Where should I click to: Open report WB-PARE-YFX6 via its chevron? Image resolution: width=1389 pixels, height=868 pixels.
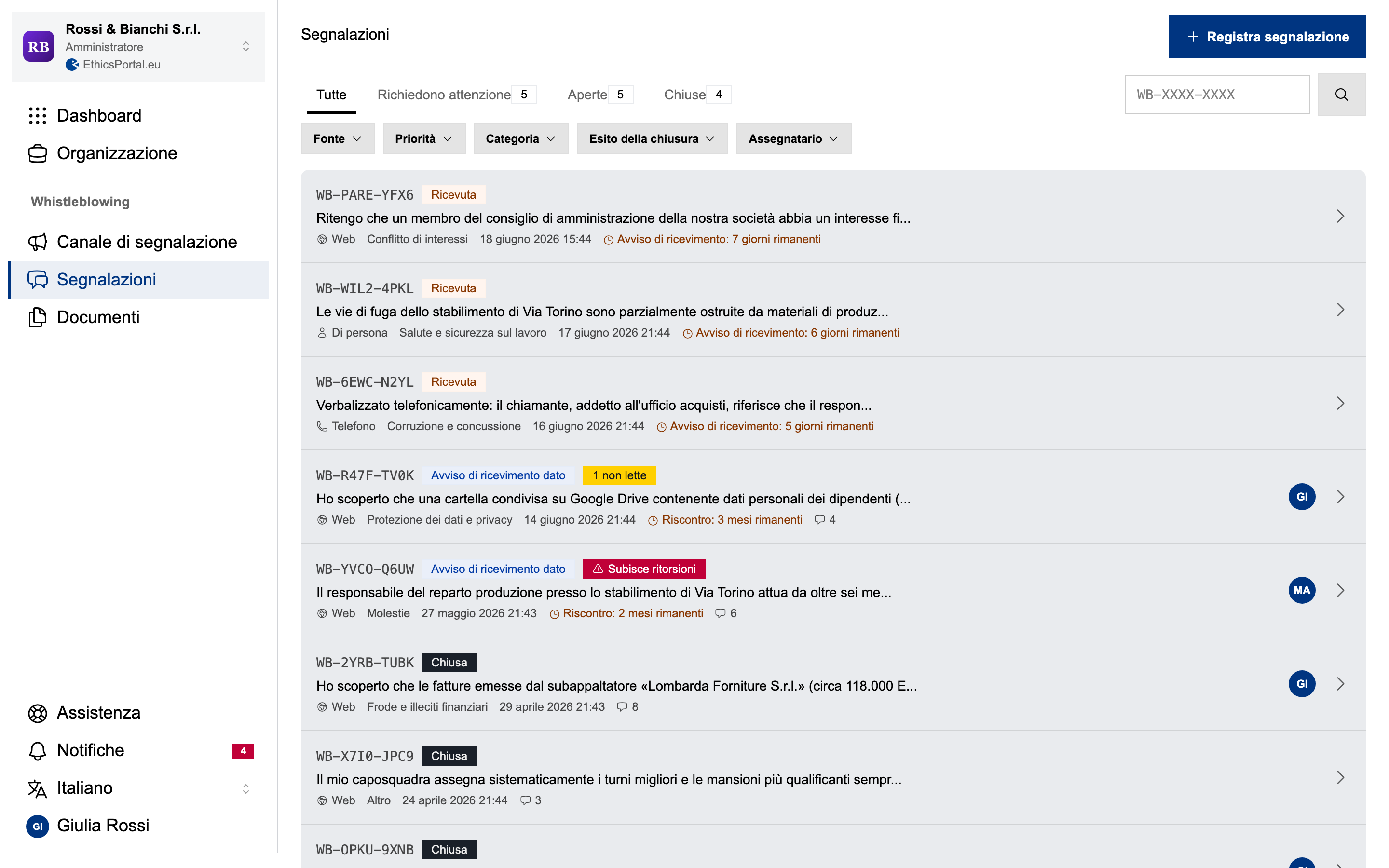(1340, 217)
